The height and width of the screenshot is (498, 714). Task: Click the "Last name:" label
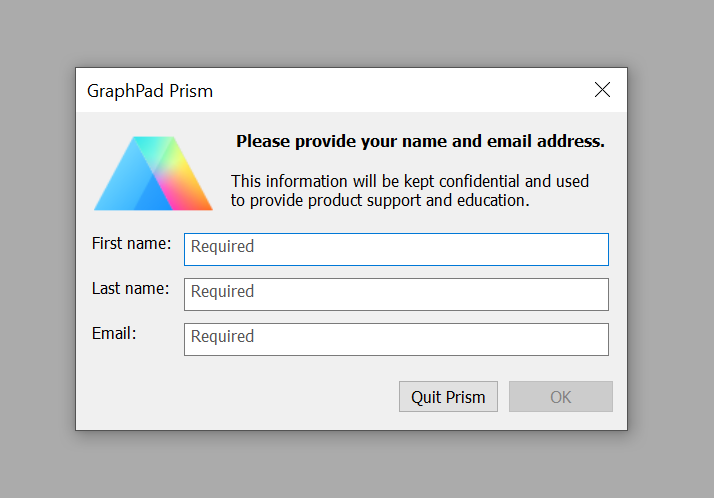[x=130, y=288]
